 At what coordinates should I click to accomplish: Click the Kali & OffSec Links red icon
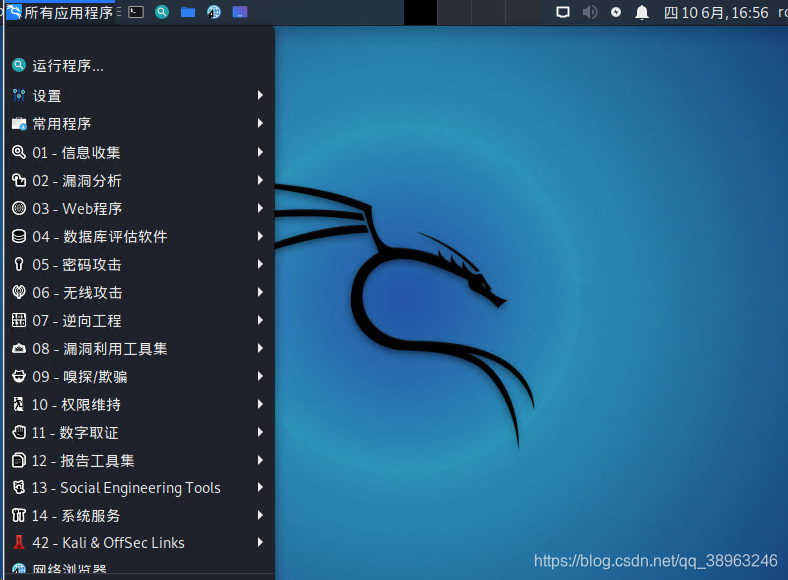pos(19,542)
